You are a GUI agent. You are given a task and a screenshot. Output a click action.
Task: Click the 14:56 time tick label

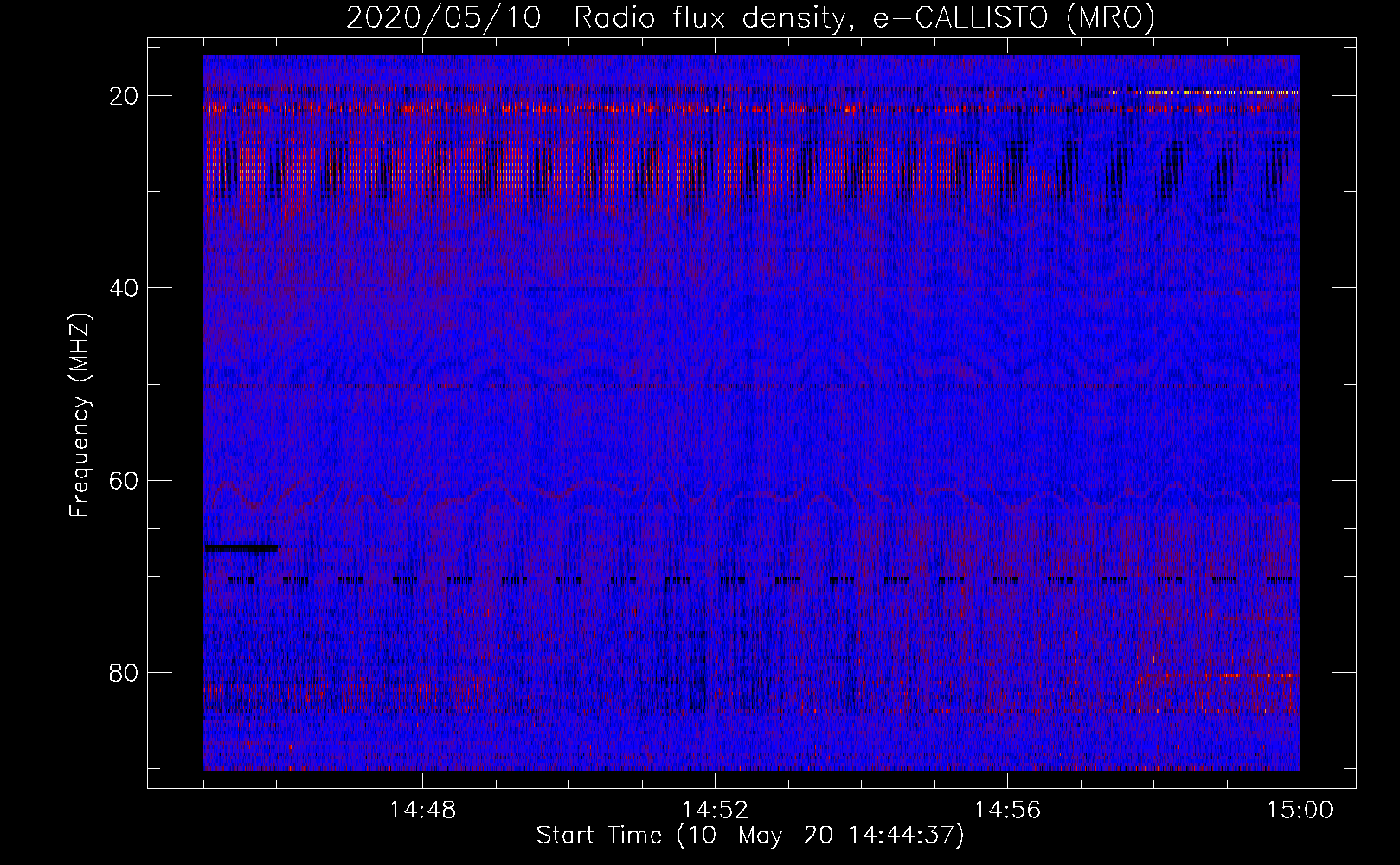1007,811
